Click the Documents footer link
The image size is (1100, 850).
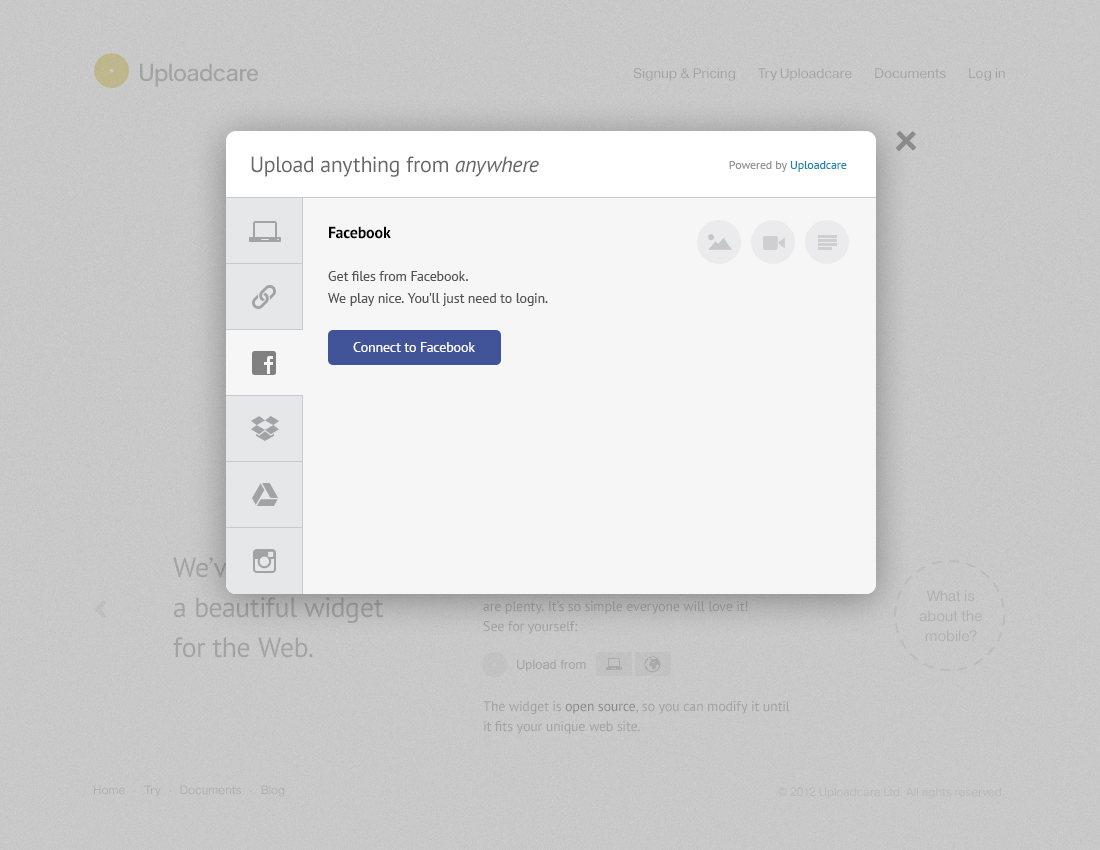pyautogui.click(x=210, y=790)
